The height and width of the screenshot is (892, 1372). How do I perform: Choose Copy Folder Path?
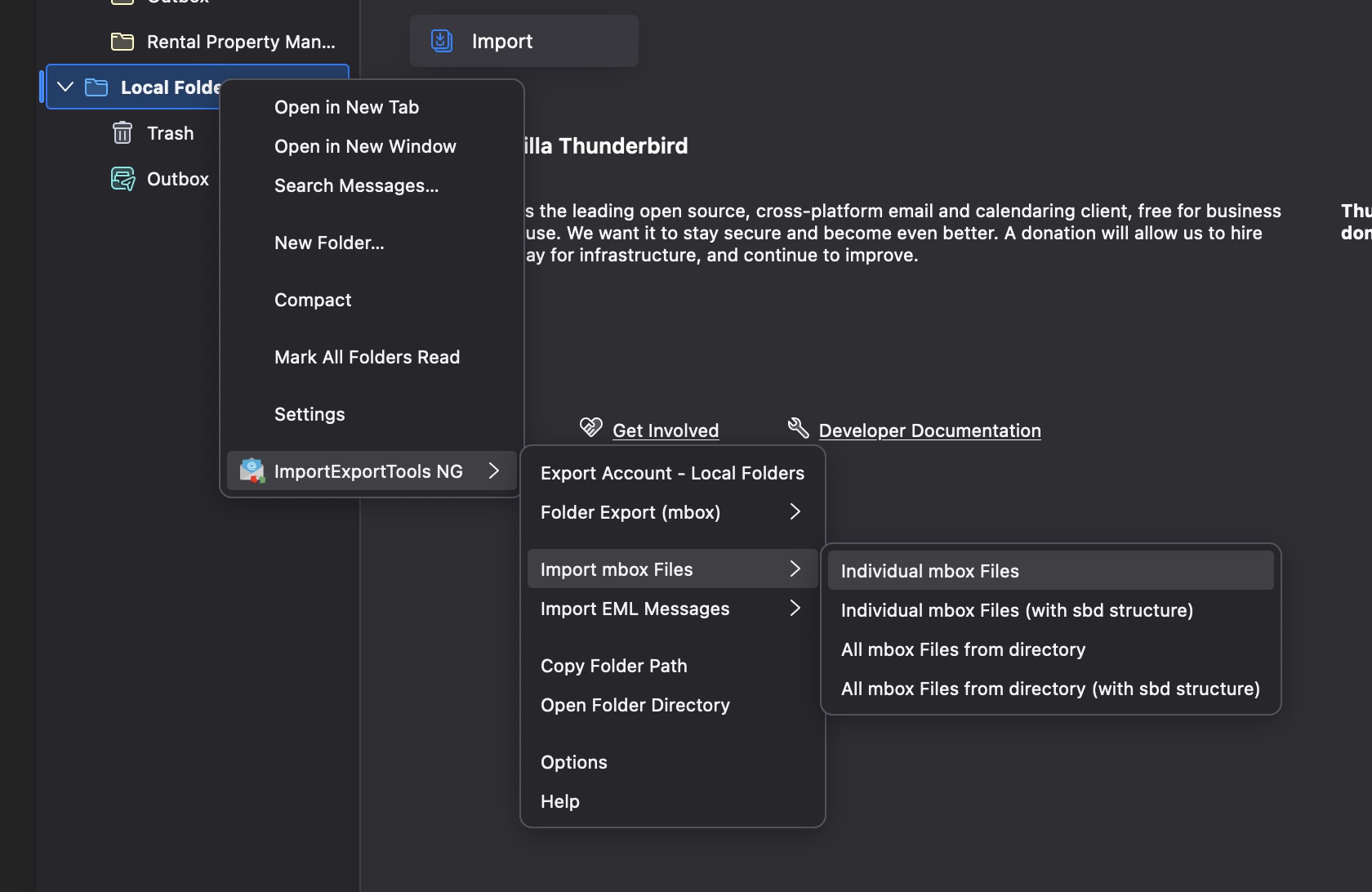(672, 666)
